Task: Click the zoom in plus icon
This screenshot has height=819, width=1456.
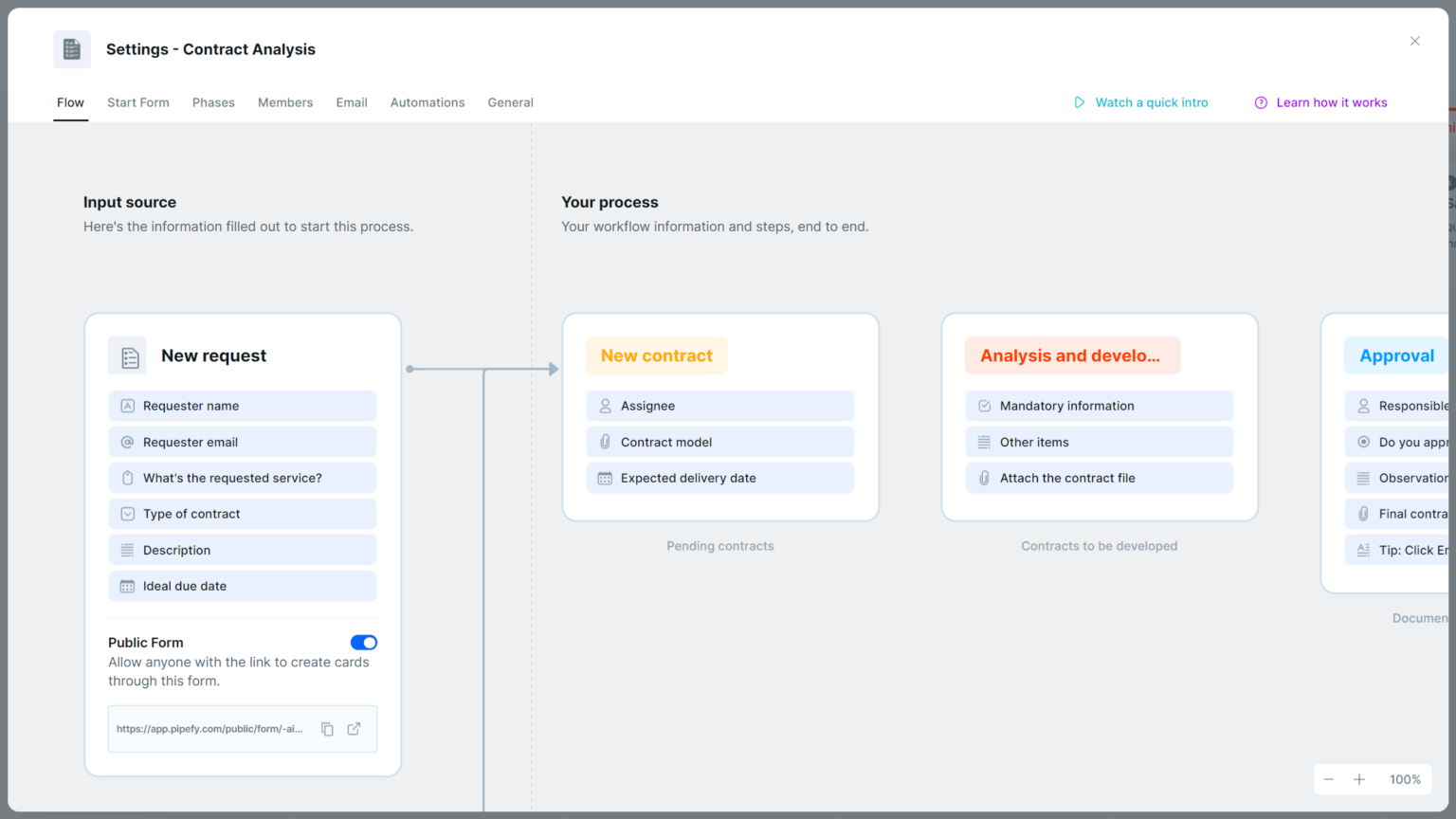Action: click(x=1359, y=779)
